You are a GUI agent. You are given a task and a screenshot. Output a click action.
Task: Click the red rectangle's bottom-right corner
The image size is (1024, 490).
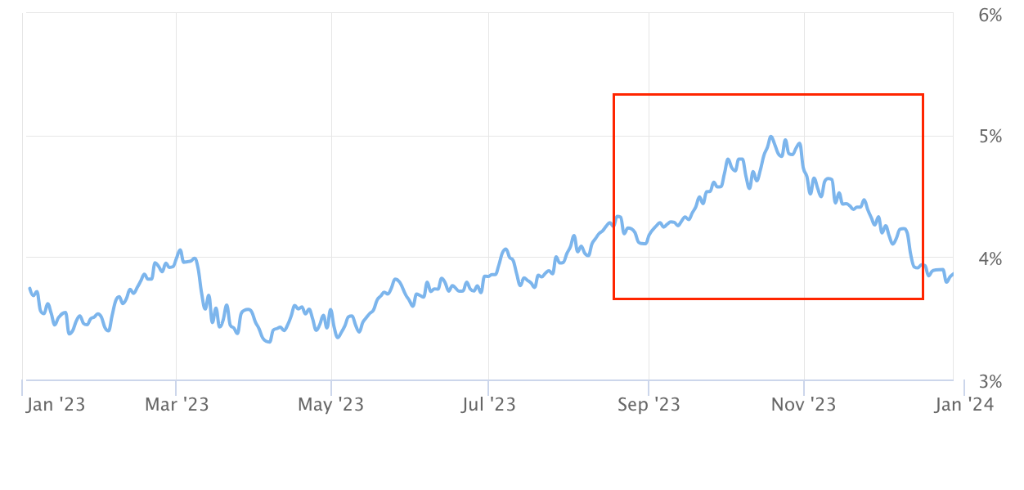click(922, 299)
